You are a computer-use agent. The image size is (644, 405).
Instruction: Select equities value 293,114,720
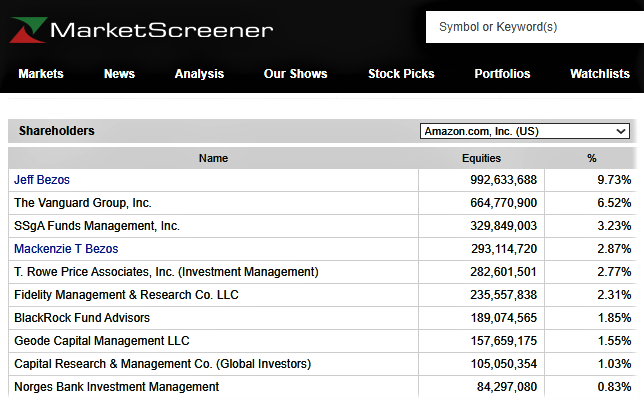click(504, 249)
